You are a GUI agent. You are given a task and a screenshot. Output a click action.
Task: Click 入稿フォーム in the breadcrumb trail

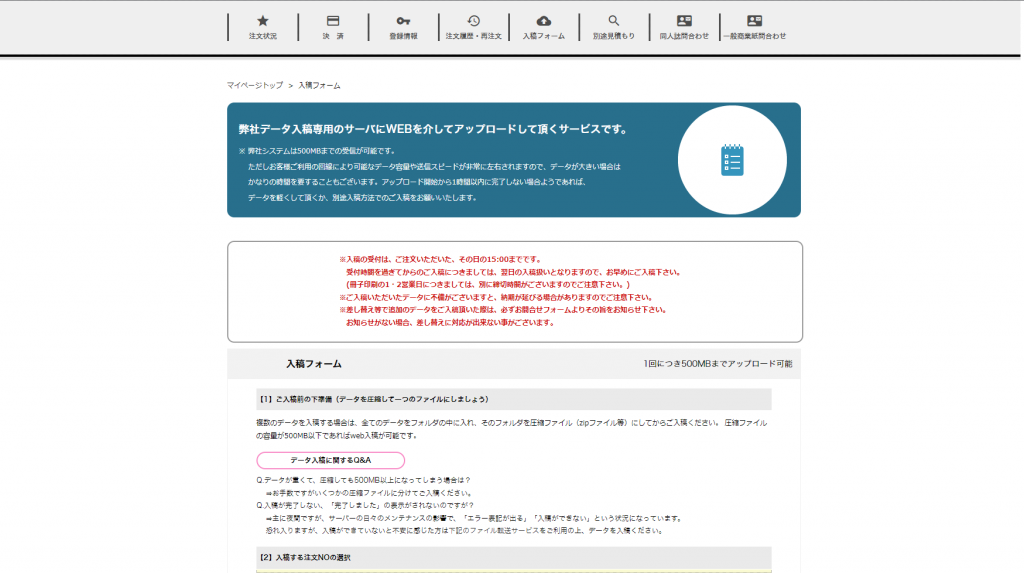point(319,85)
